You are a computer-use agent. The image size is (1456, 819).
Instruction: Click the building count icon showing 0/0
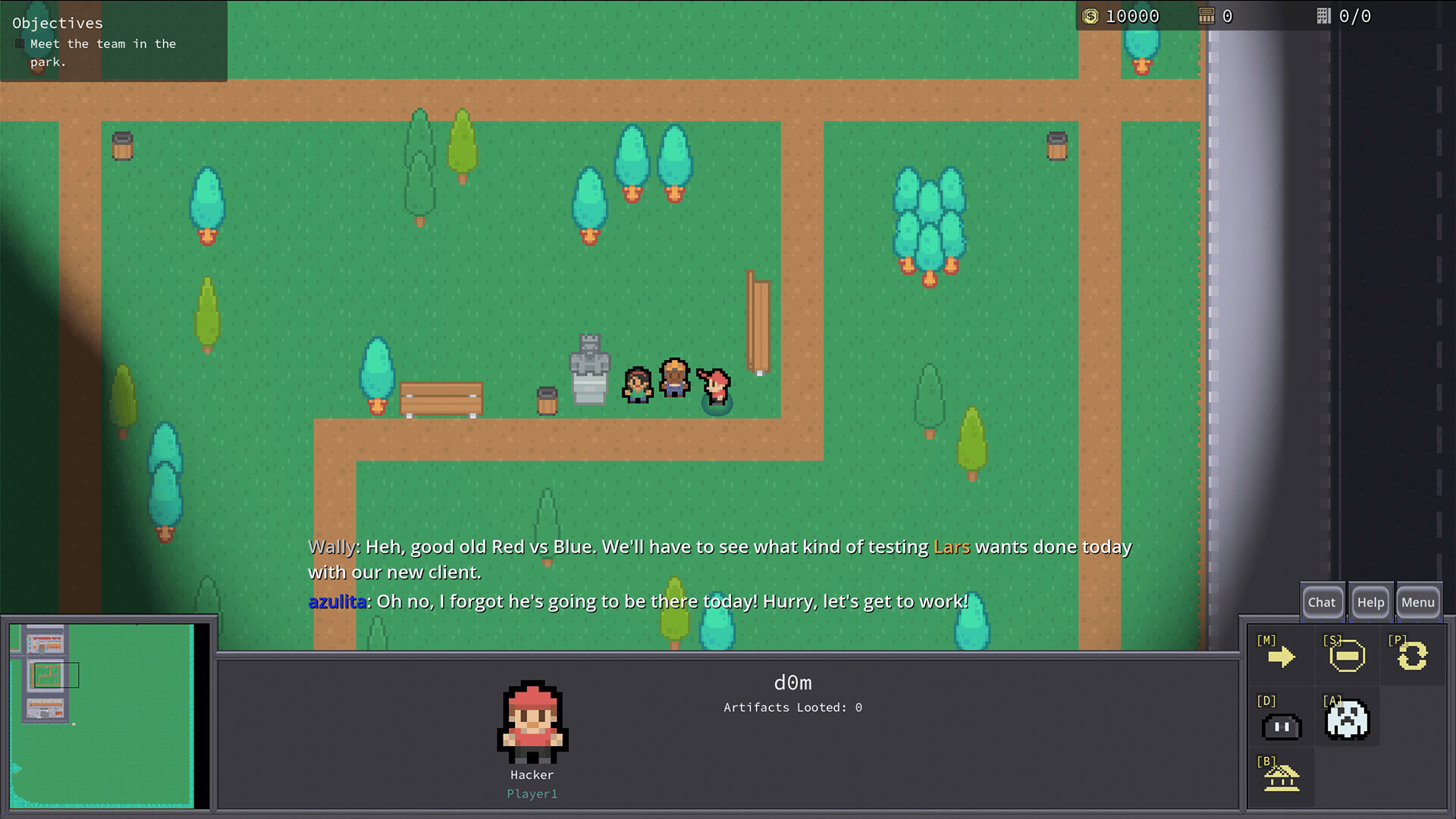(1323, 16)
